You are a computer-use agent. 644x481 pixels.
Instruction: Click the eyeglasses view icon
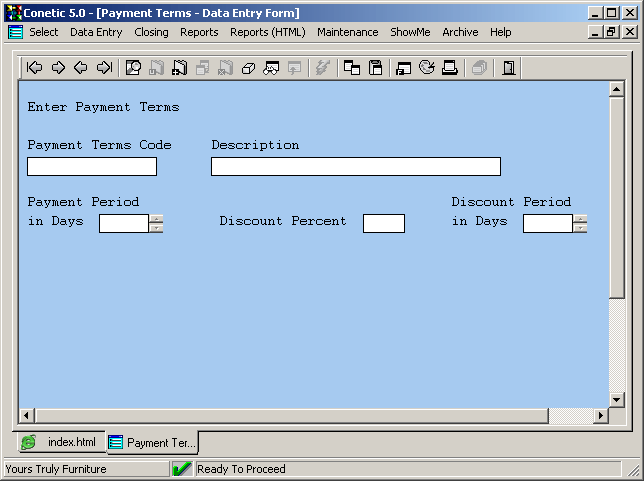coord(271,68)
